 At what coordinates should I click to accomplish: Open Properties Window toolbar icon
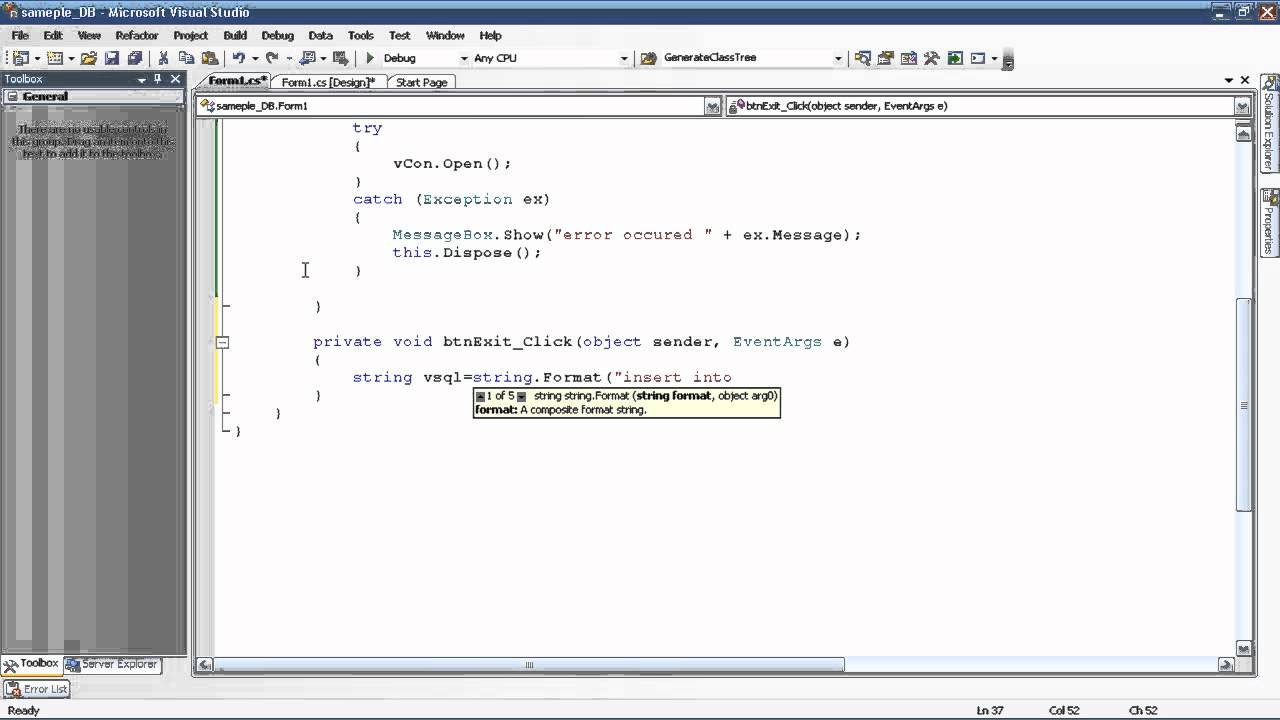pos(886,58)
